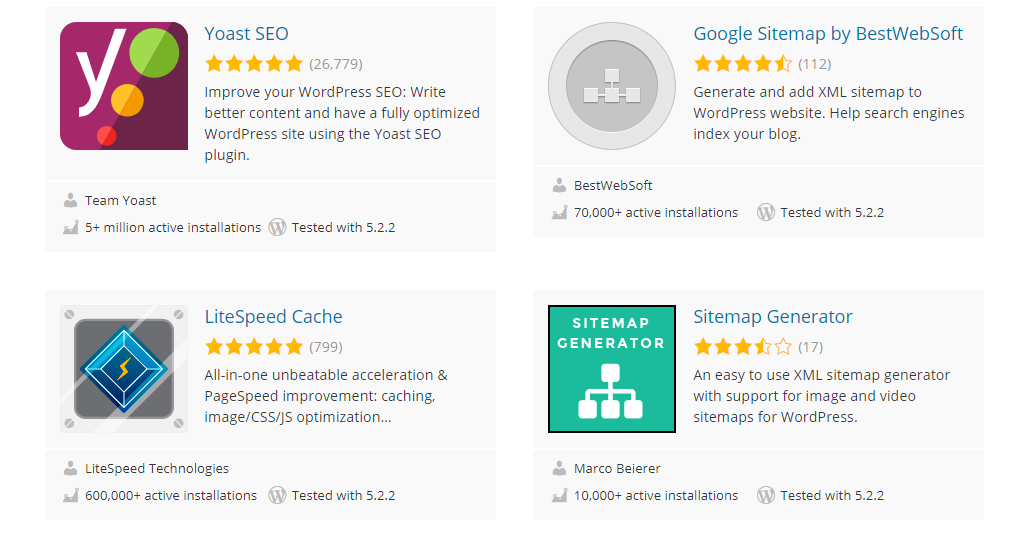Click the installations chart icon for BestWebSoft
1034x538 pixels.
[x=559, y=212]
